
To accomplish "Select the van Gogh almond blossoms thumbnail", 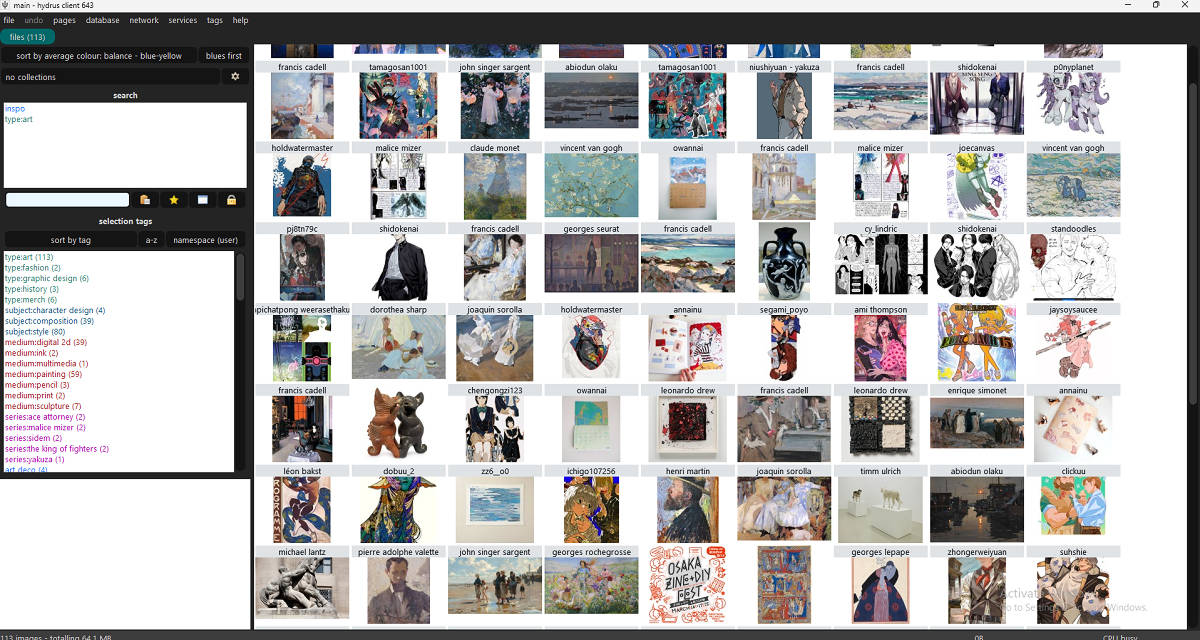I will pyautogui.click(x=591, y=185).
